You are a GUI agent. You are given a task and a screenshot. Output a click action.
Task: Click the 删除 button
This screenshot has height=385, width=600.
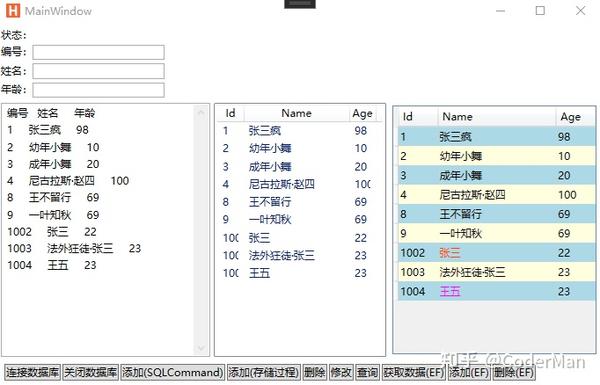[x=315, y=372]
